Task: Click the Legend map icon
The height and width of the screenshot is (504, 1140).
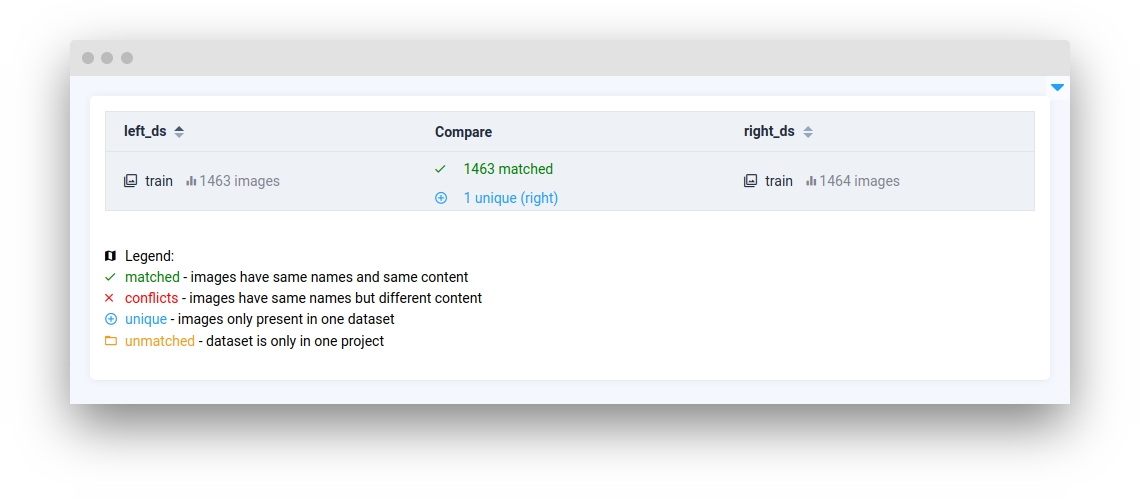Action: pyautogui.click(x=110, y=256)
